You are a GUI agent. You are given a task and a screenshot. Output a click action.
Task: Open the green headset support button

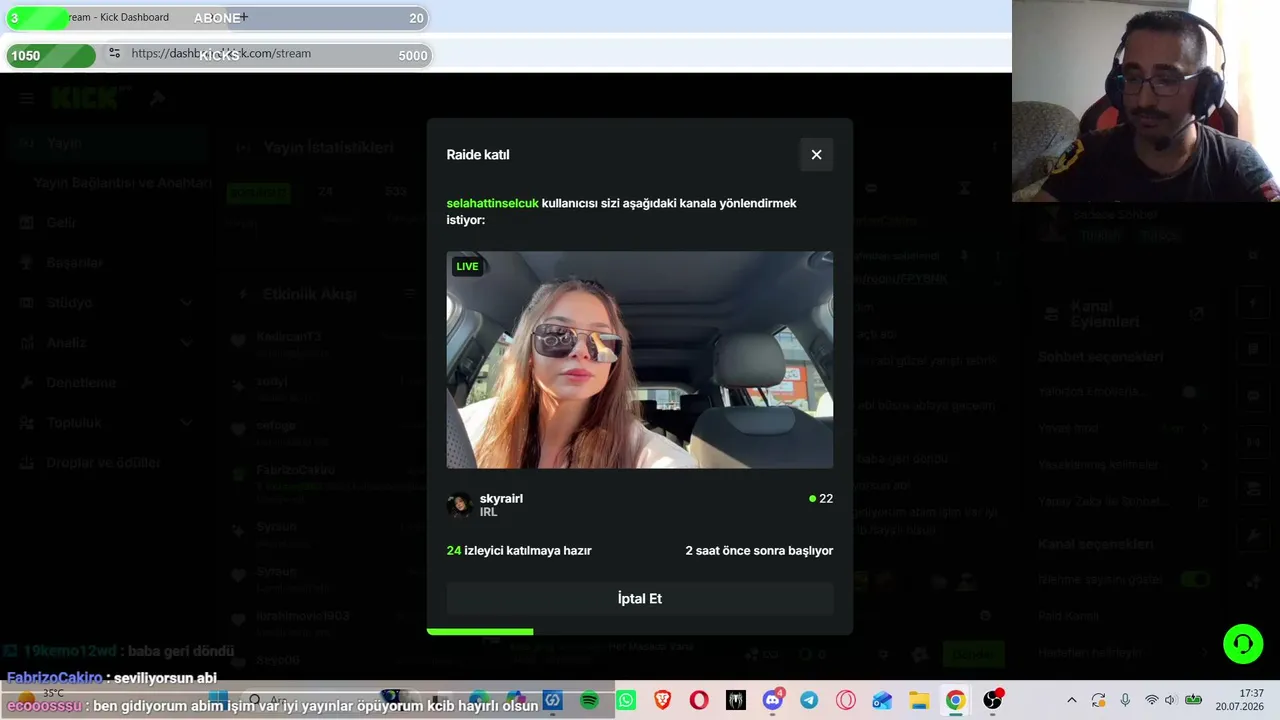point(1243,643)
